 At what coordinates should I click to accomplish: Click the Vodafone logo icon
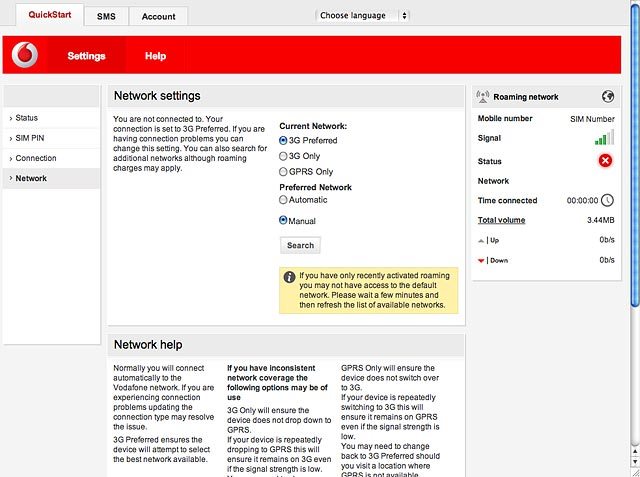pyautogui.click(x=24, y=55)
